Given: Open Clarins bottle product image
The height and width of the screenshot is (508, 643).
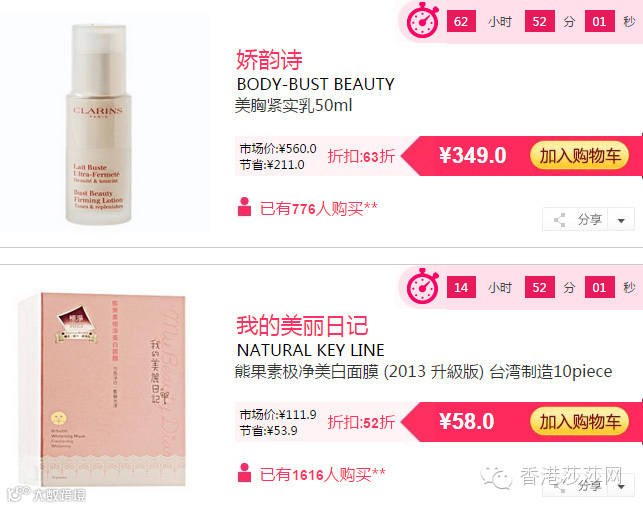Looking at the screenshot, I should 97,124.
